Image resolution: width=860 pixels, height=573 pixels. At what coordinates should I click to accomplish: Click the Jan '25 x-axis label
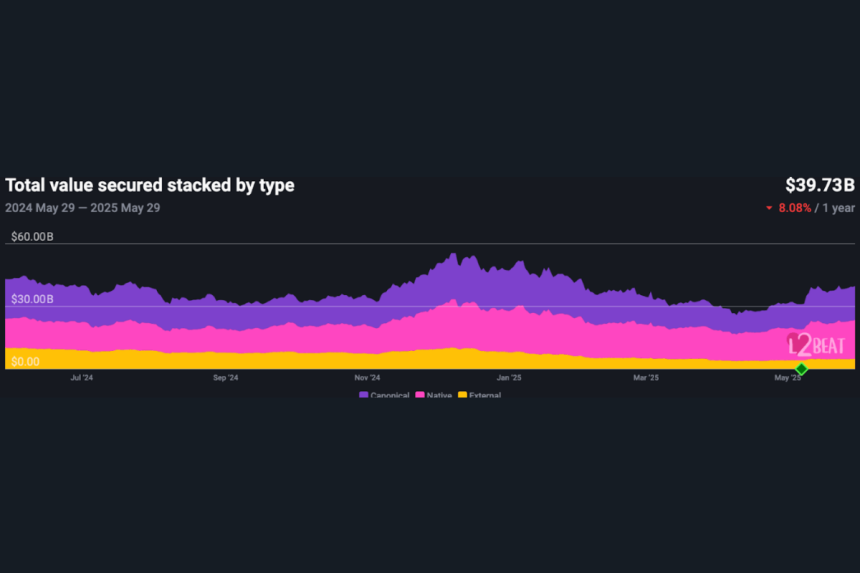(509, 378)
